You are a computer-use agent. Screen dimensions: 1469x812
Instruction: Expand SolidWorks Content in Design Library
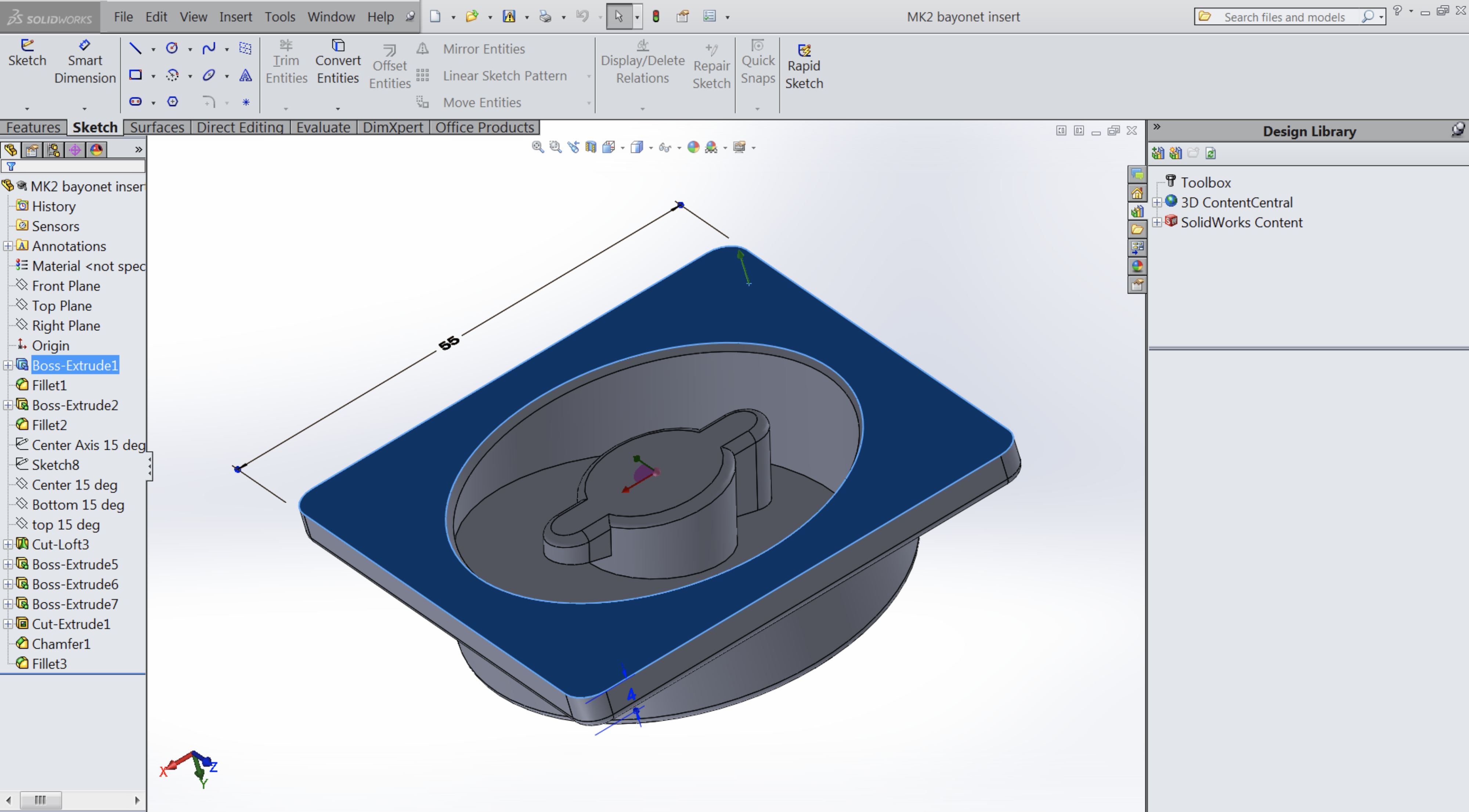[x=1157, y=222]
